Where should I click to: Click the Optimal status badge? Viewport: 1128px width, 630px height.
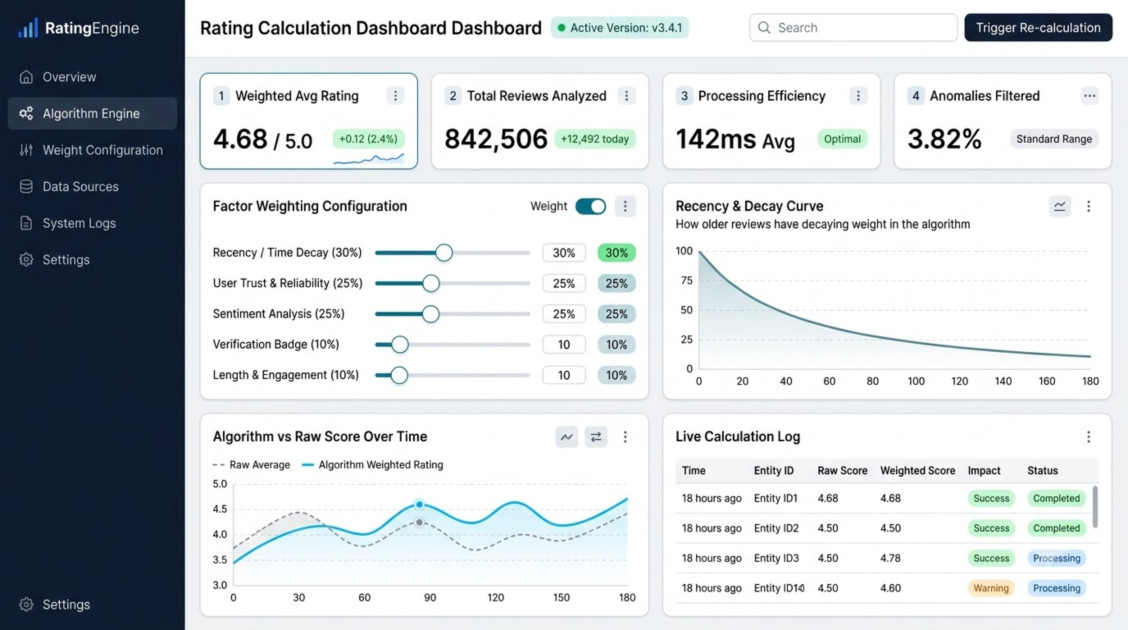point(842,139)
